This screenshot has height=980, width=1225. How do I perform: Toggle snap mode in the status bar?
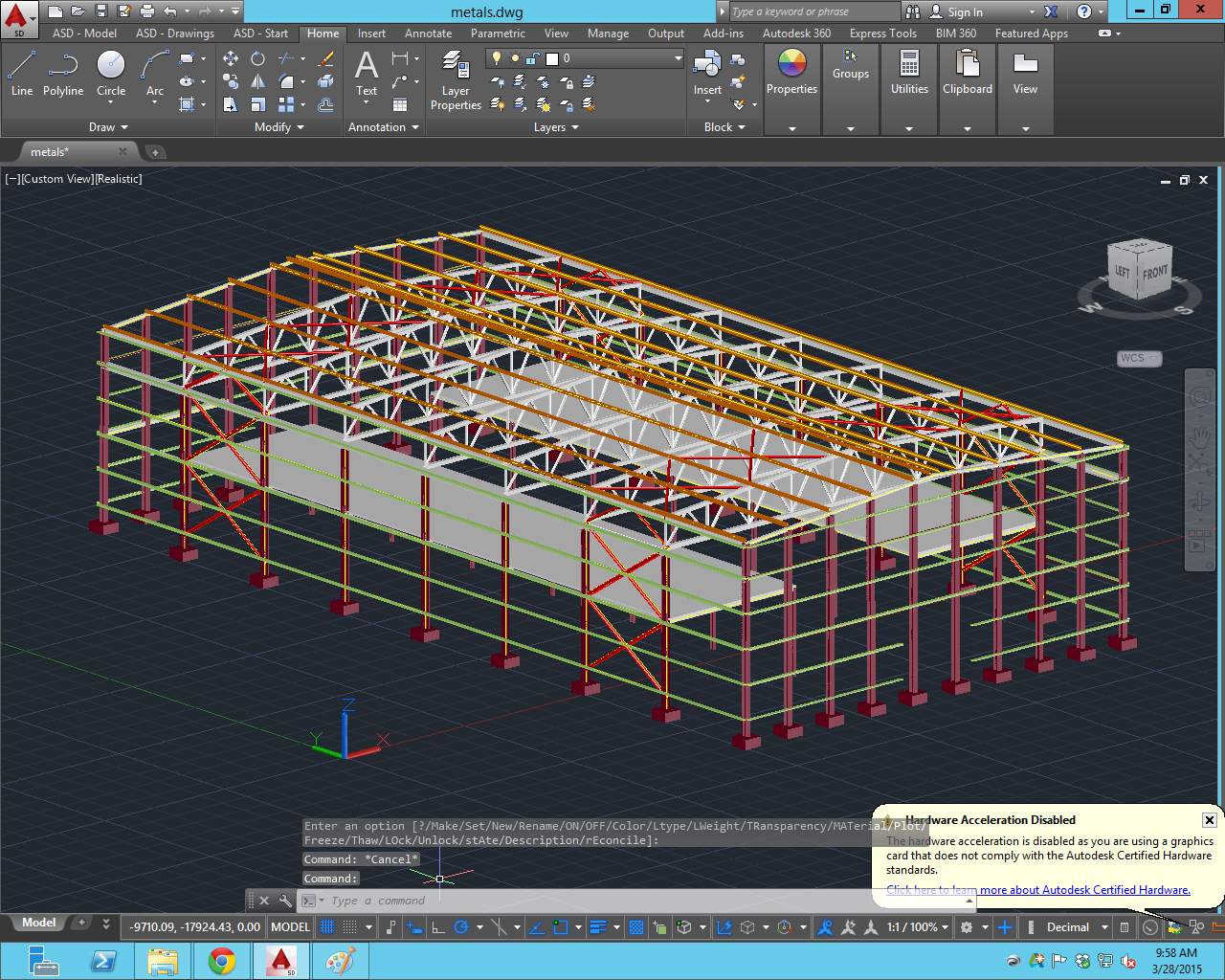[x=349, y=926]
